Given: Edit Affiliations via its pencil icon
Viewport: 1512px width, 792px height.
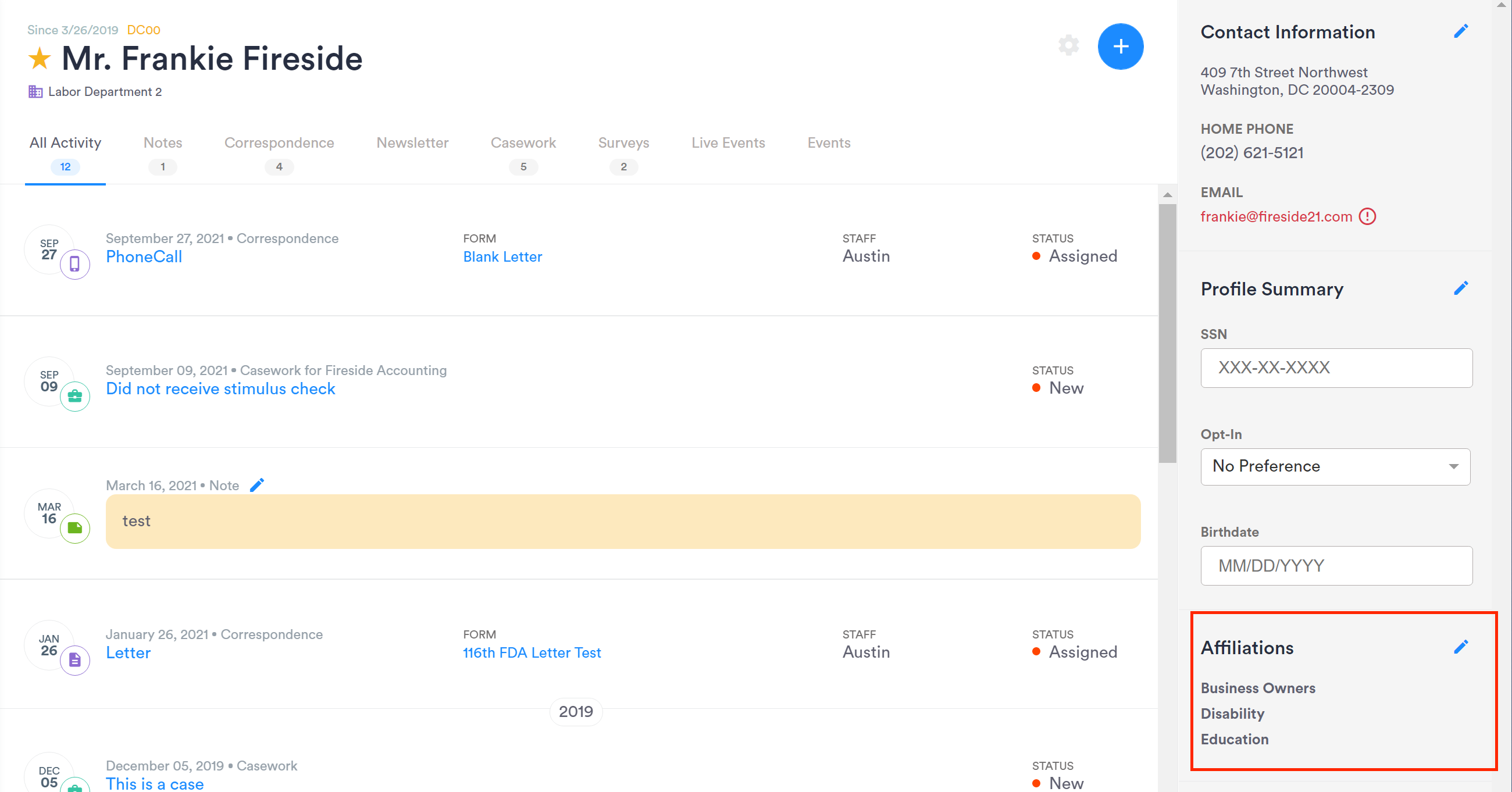Looking at the screenshot, I should click(x=1461, y=647).
